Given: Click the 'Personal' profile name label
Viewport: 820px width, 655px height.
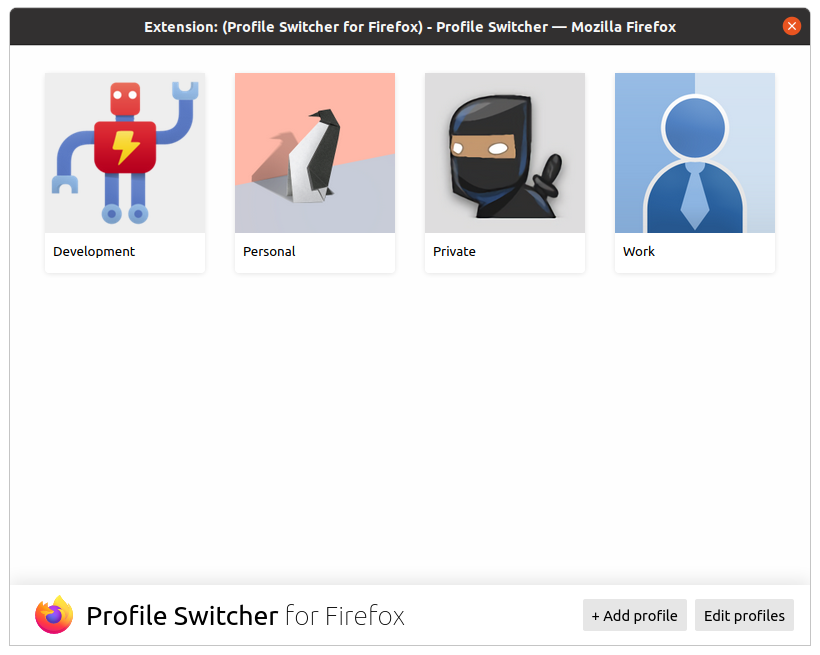Looking at the screenshot, I should point(269,252).
